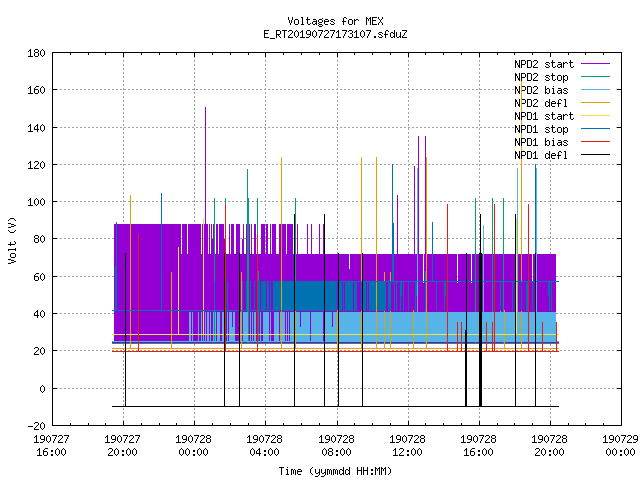
Task: Click the y-axis tick value 120
Action: point(36,165)
